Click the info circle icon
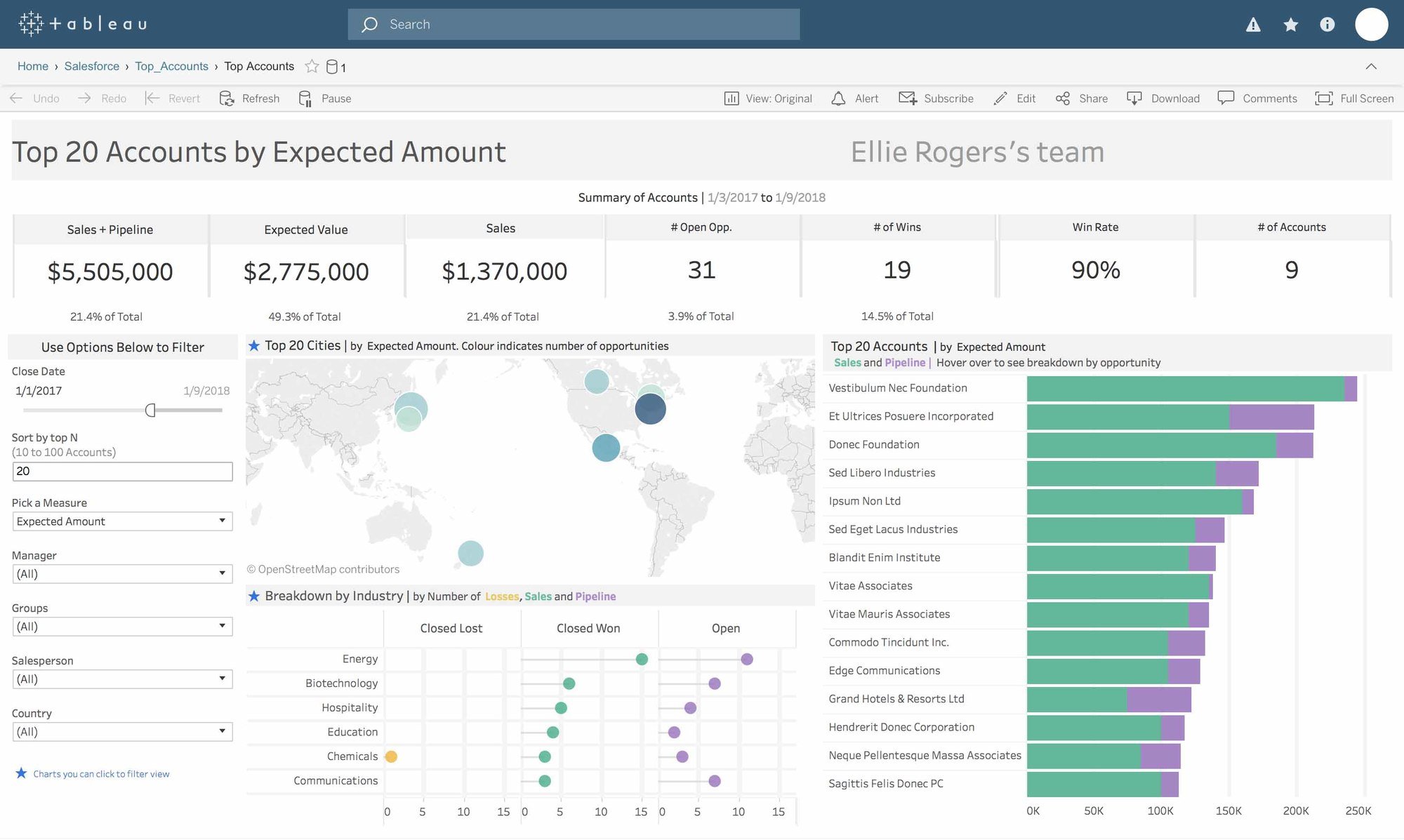1404x840 pixels. tap(1327, 25)
